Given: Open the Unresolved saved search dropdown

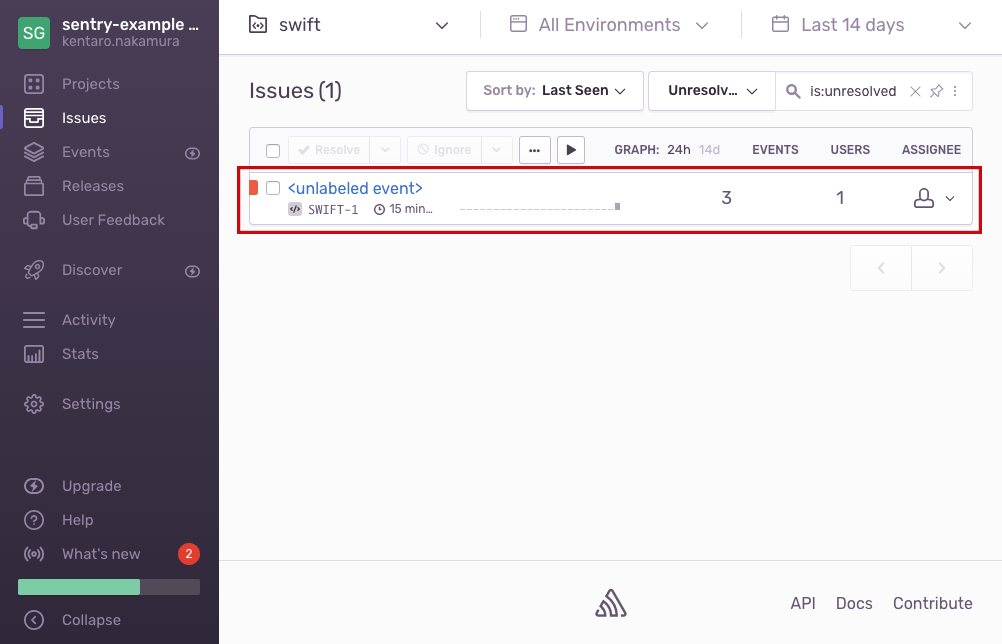Looking at the screenshot, I should pyautogui.click(x=712, y=91).
